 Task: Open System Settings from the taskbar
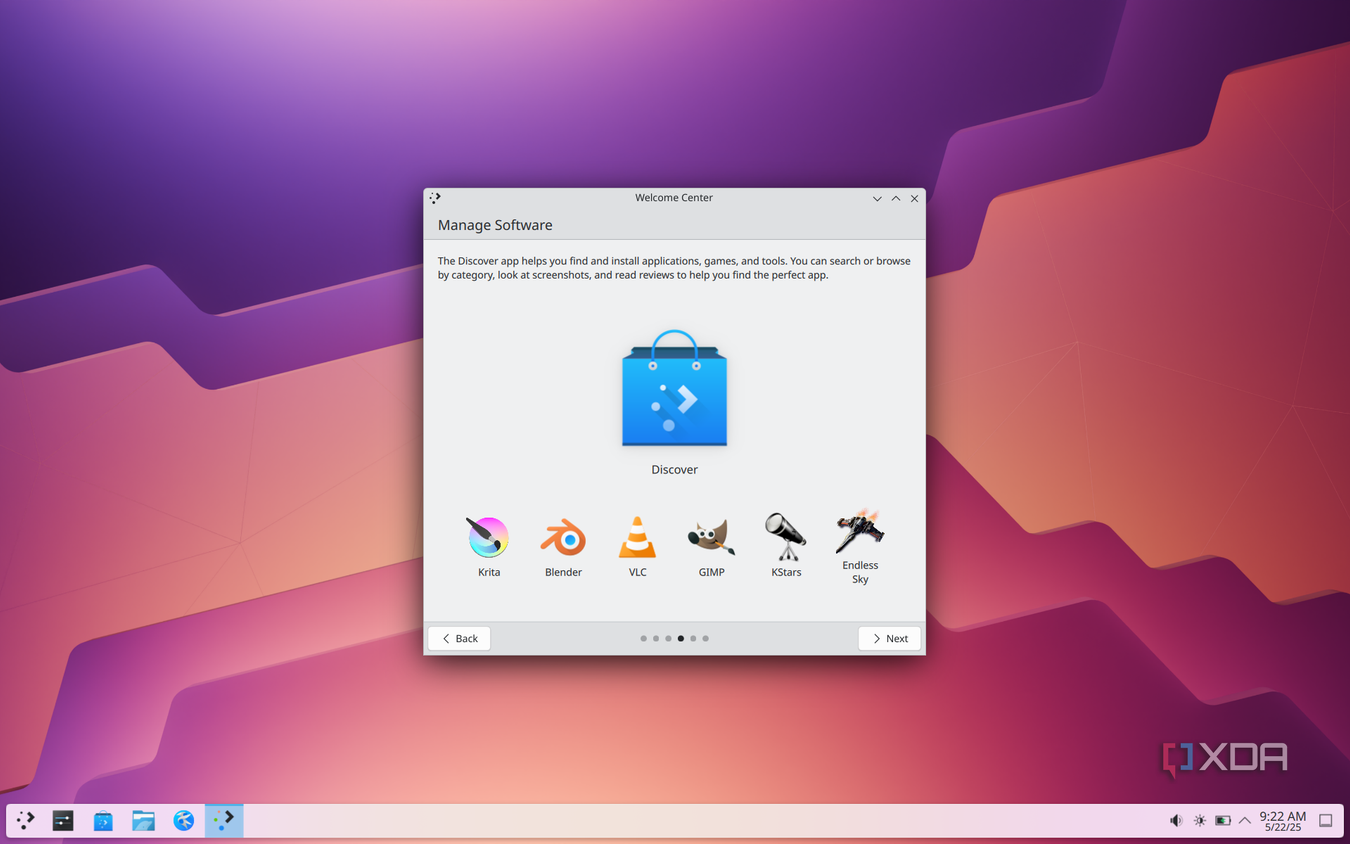pyautogui.click(x=63, y=821)
